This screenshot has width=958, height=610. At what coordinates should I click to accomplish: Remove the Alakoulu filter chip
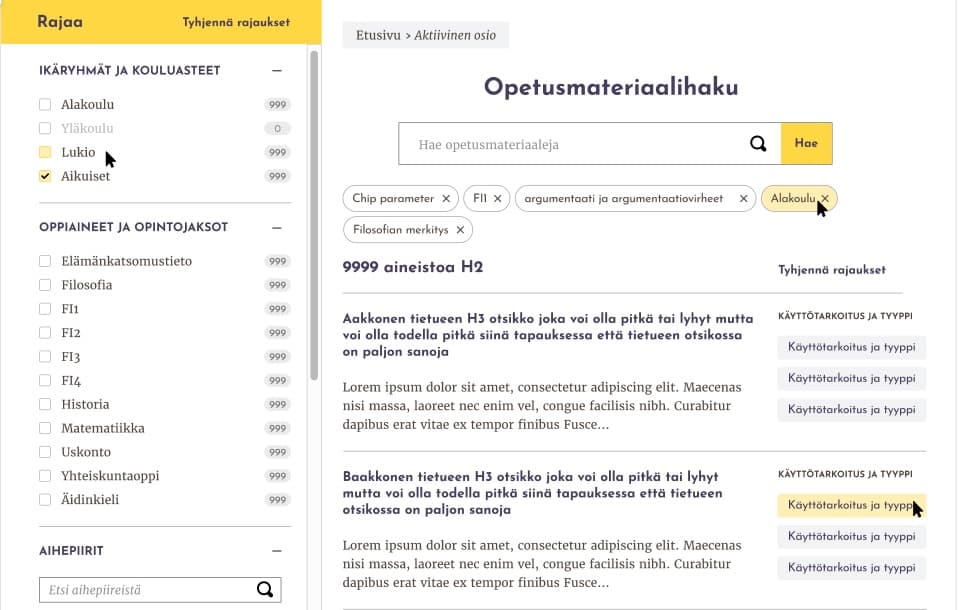(x=825, y=198)
